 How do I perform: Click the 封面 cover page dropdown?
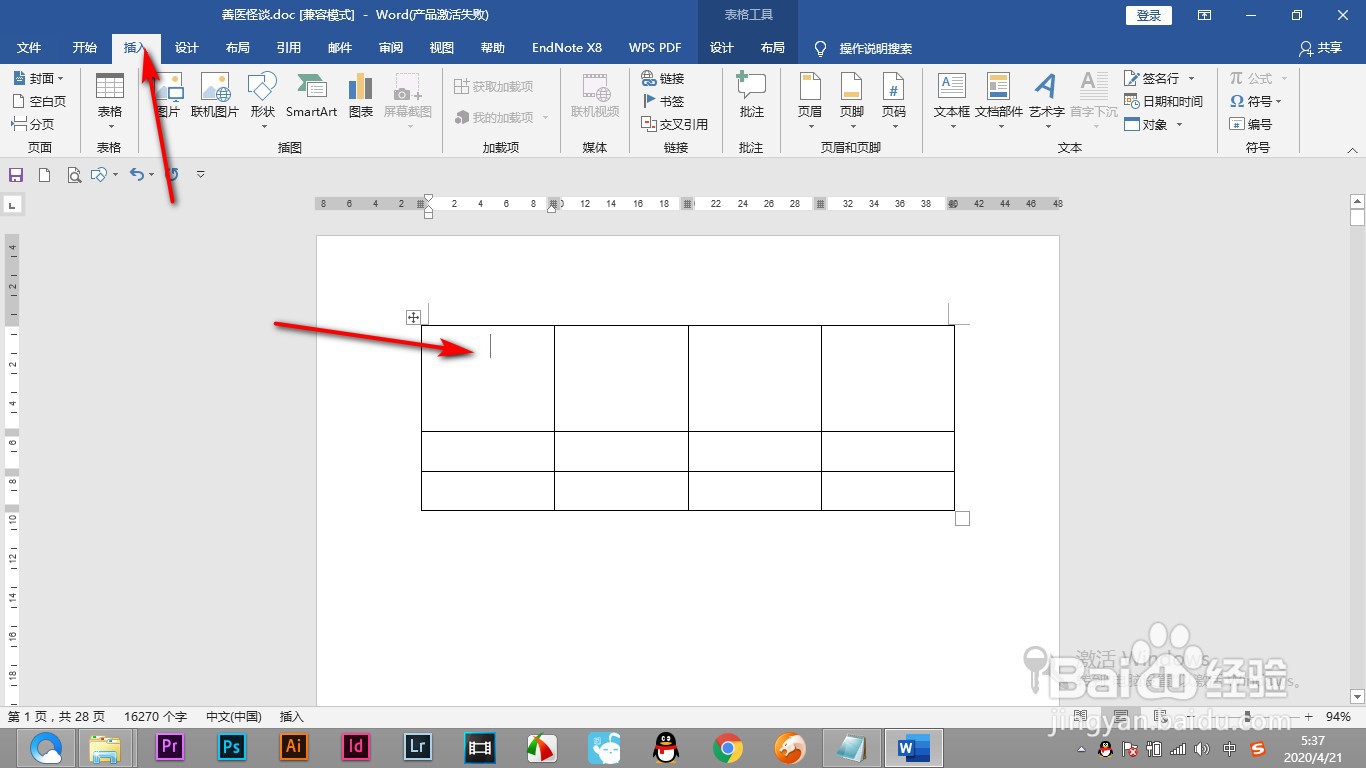(38, 78)
